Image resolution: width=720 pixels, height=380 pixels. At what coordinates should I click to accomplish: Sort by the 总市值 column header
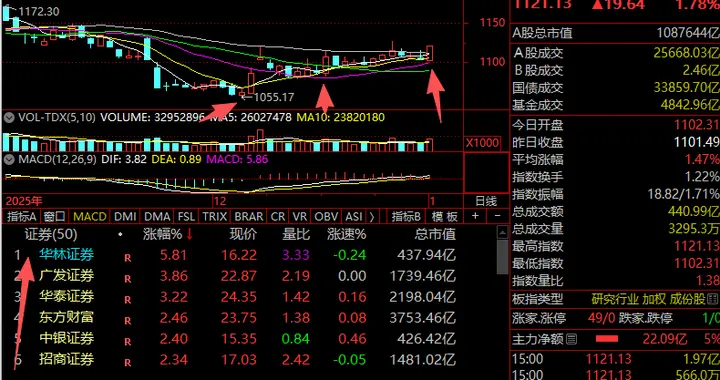(435, 235)
